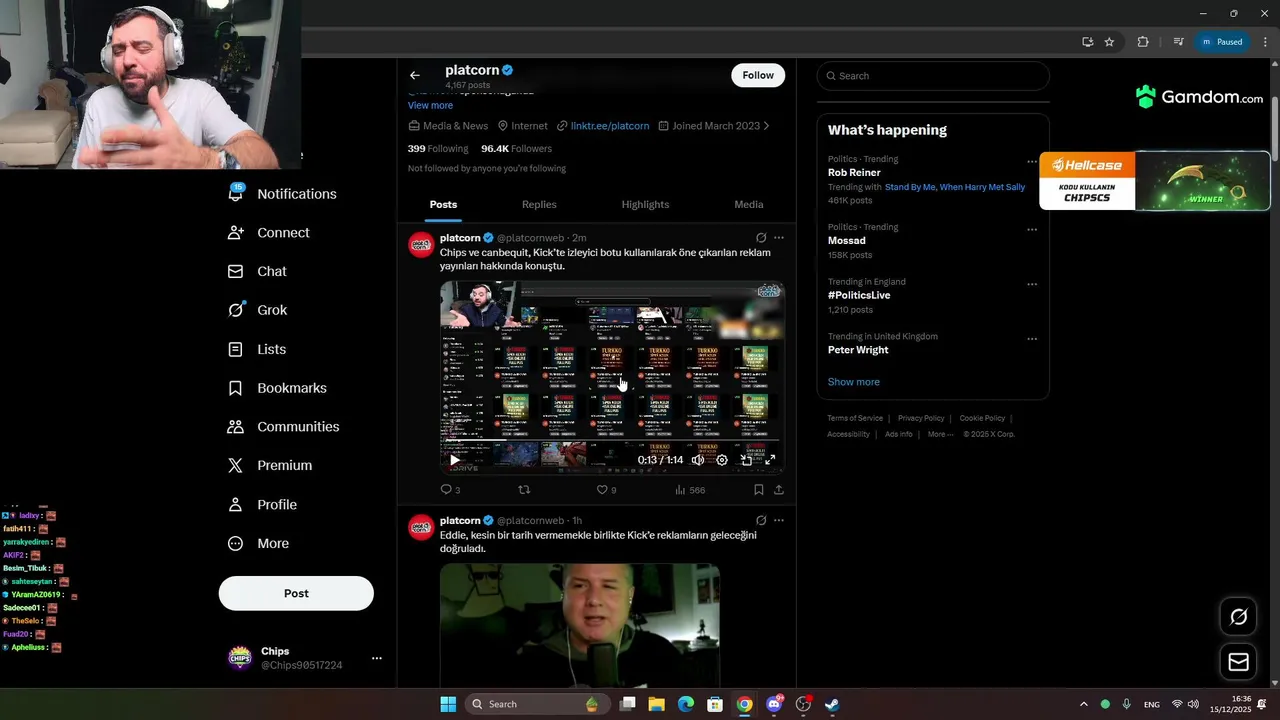Enter picture-in-picture for the video
This screenshot has height=720, width=1280.
[x=746, y=460]
